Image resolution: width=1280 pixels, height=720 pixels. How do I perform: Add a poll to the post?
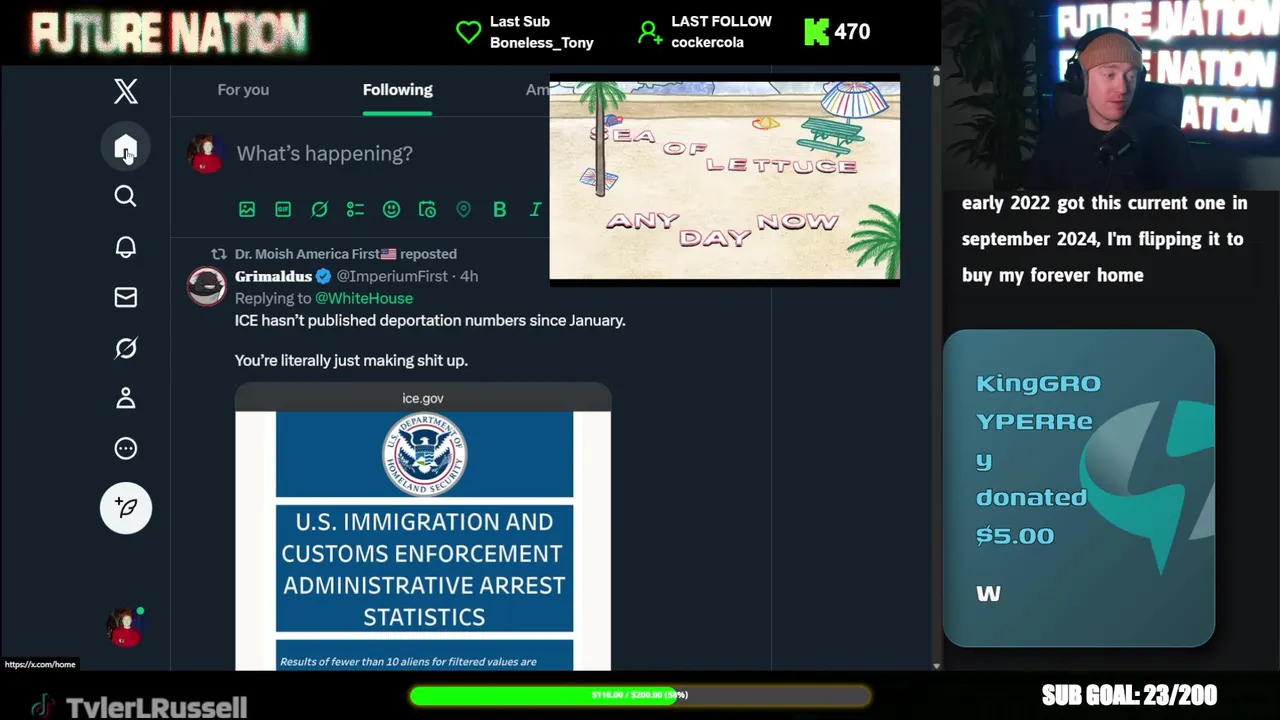(355, 209)
